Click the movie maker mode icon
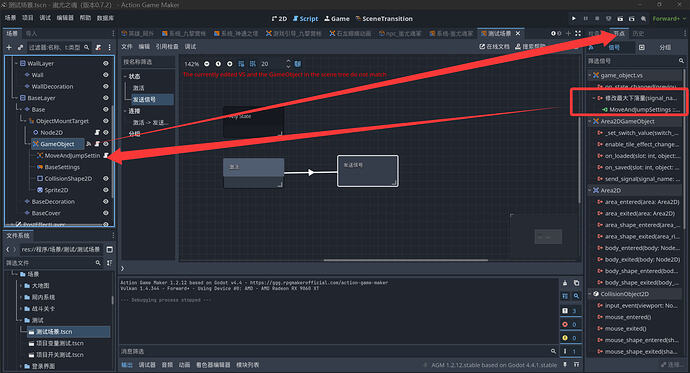Image resolution: width=690 pixels, height=373 pixels. (x=643, y=18)
